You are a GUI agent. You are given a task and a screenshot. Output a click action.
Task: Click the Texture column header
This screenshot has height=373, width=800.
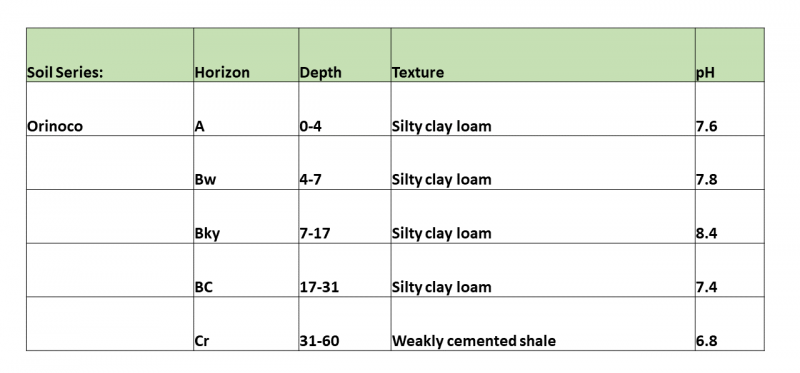click(543, 55)
